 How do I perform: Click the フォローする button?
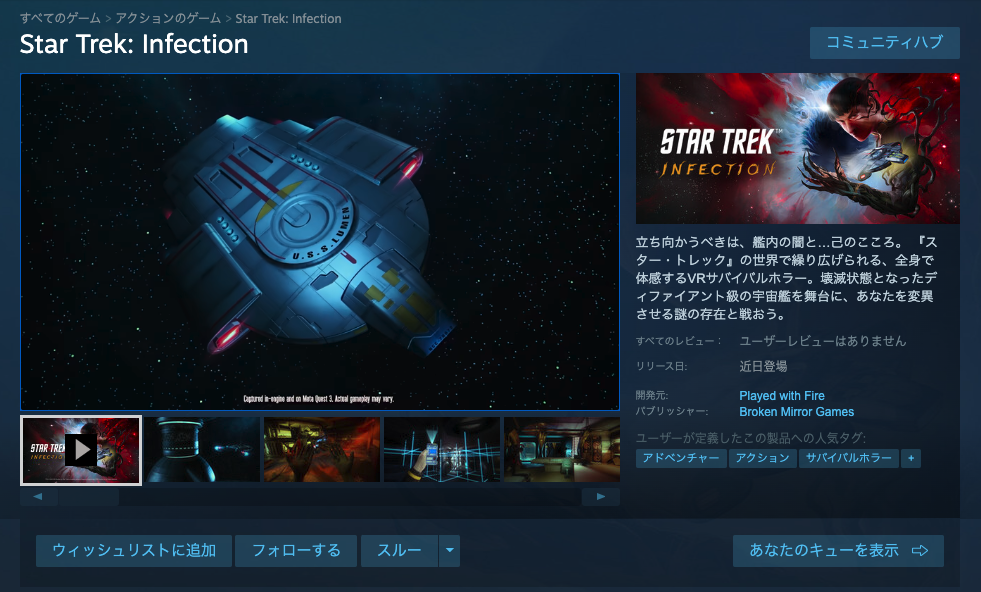click(296, 551)
